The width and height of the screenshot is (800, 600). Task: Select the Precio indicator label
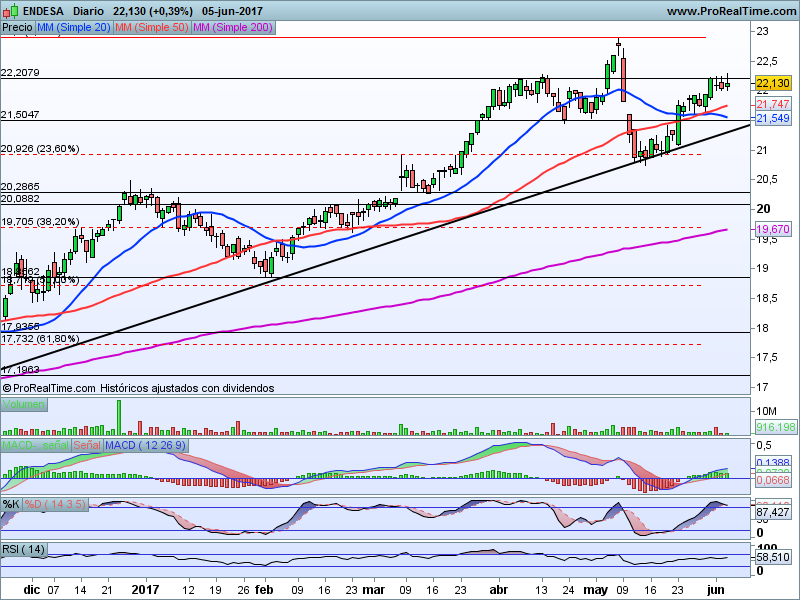coord(17,29)
